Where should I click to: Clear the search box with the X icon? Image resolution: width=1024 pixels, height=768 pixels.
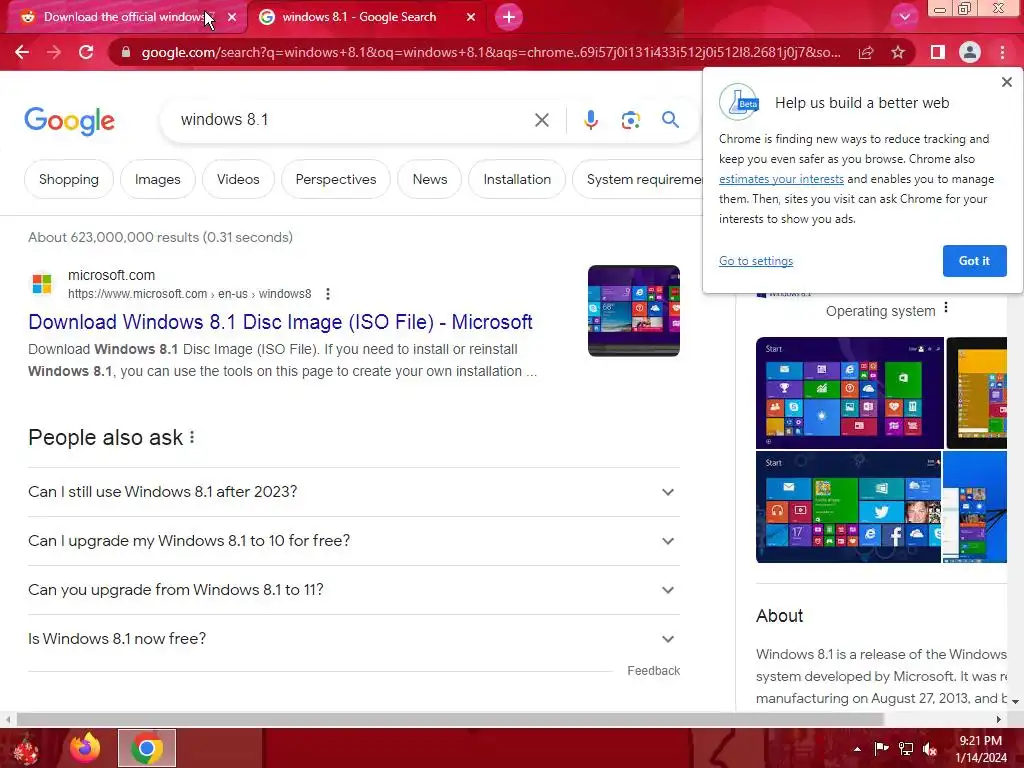[541, 120]
